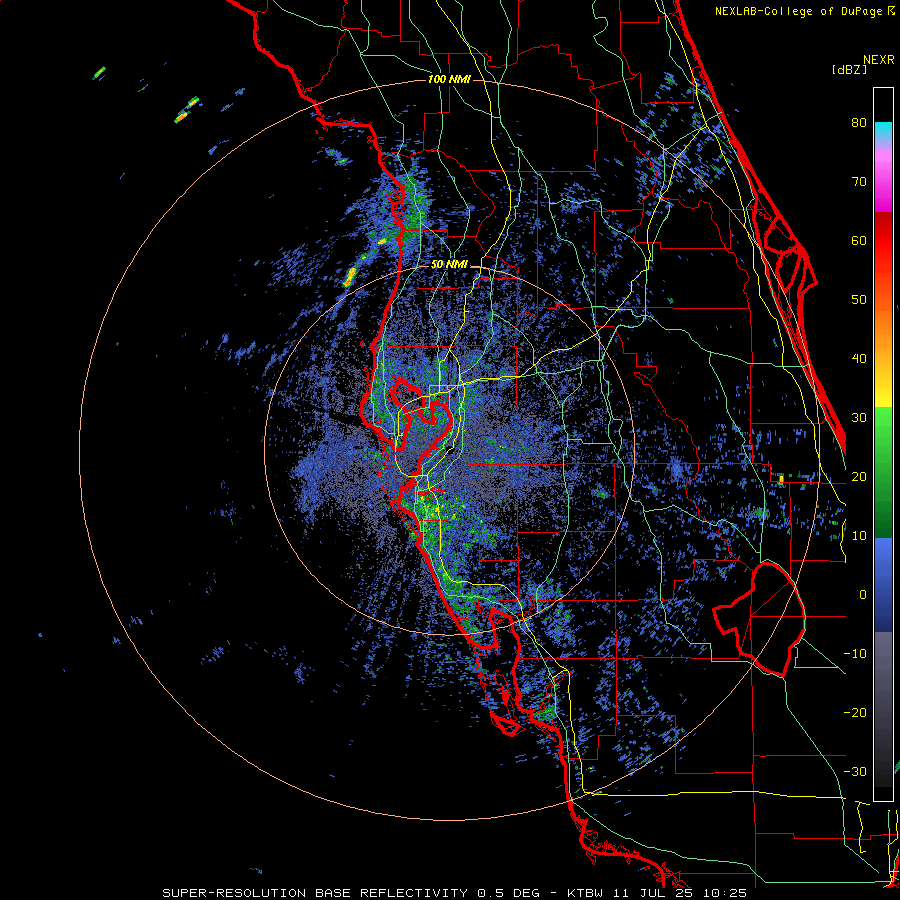Click the -20 value on the dBZ scale
Image resolution: width=900 pixels, height=900 pixels.
pyautogui.click(x=855, y=713)
